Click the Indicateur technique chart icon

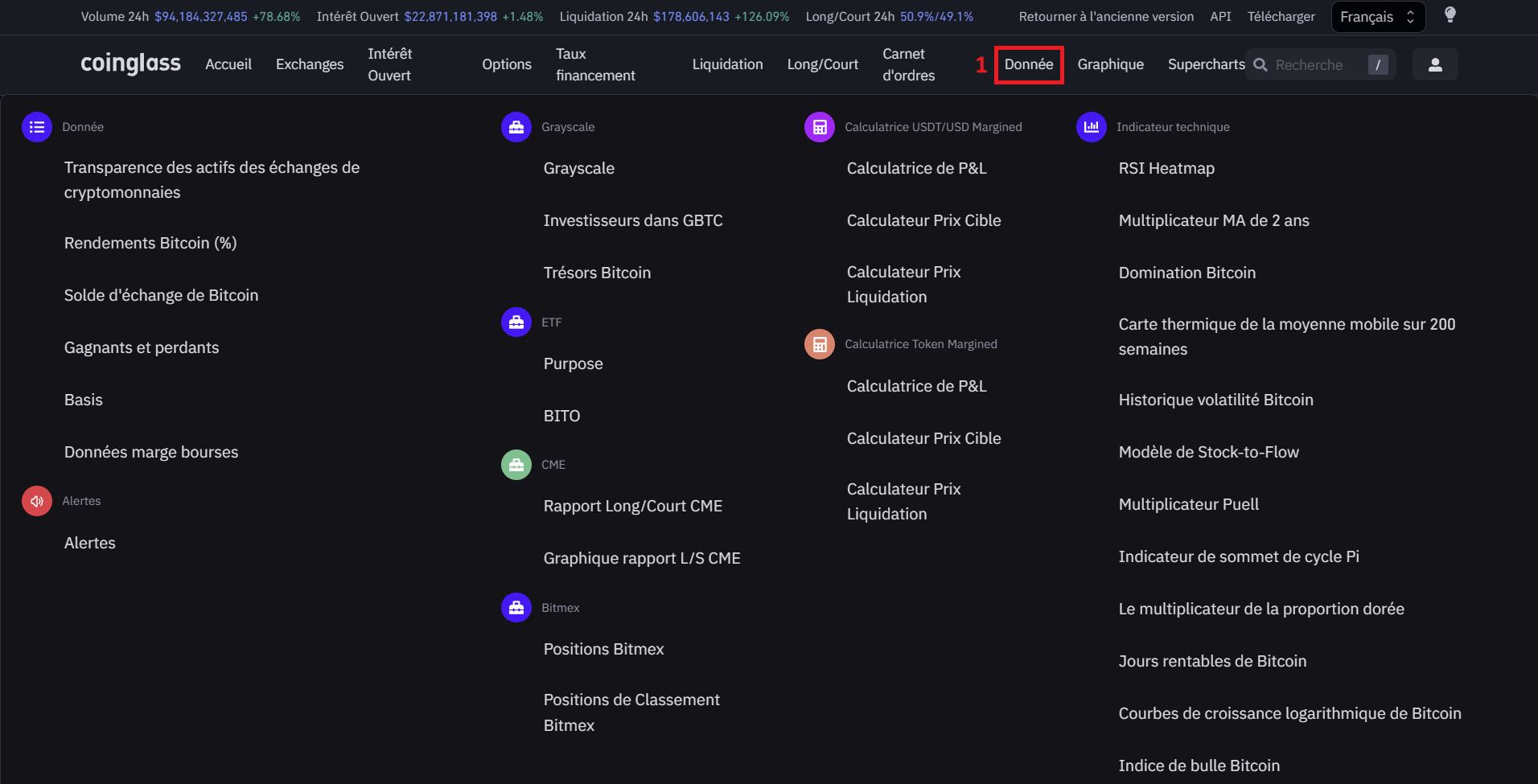(1092, 127)
